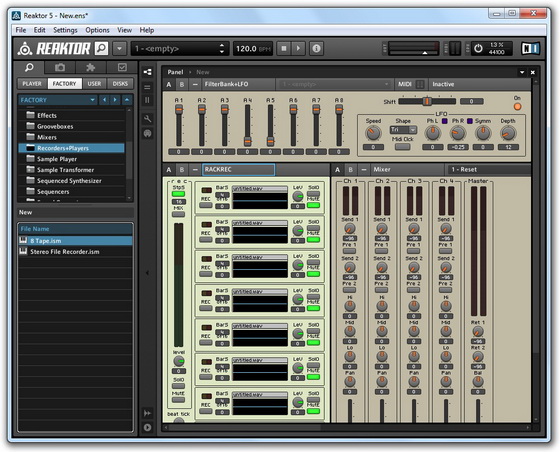The width and height of the screenshot is (560, 452).
Task: Open the View menu
Action: click(124, 30)
